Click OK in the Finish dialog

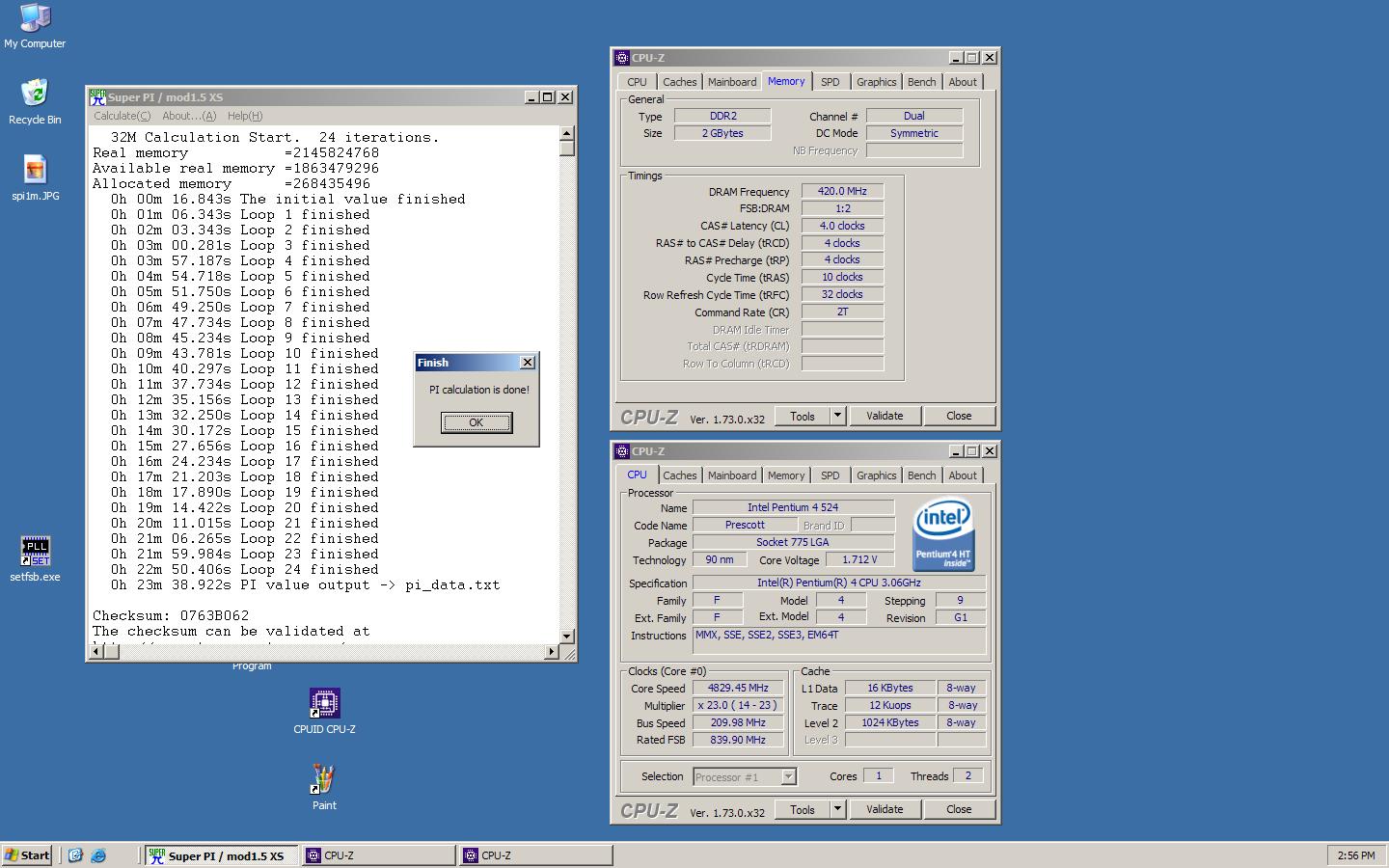click(477, 422)
